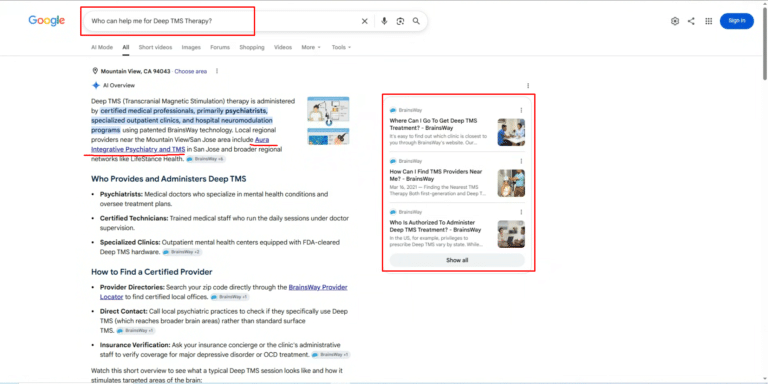Image resolution: width=768 pixels, height=384 pixels.
Task: Click the 'Specialized Clinics:' bullet text
Action: (130, 242)
